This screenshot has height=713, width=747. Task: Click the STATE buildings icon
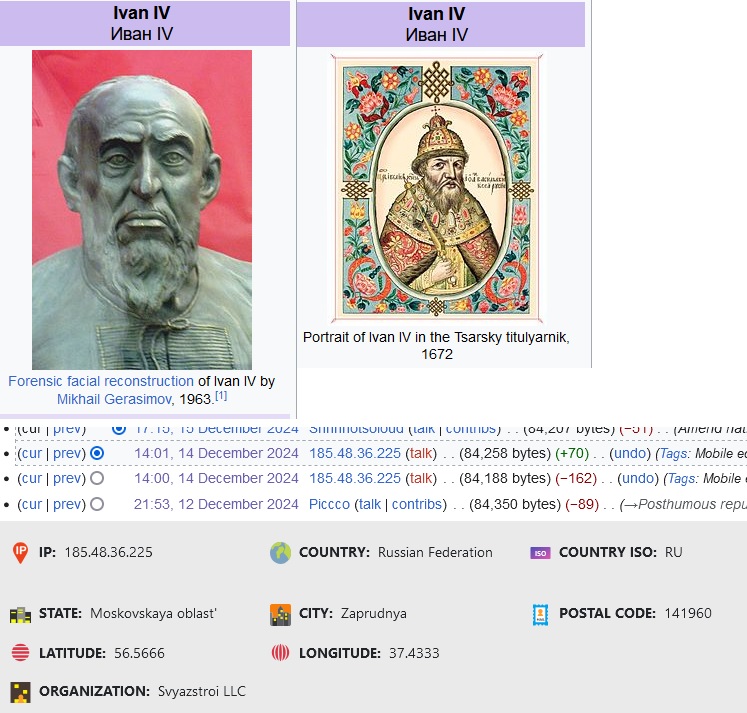[20, 614]
